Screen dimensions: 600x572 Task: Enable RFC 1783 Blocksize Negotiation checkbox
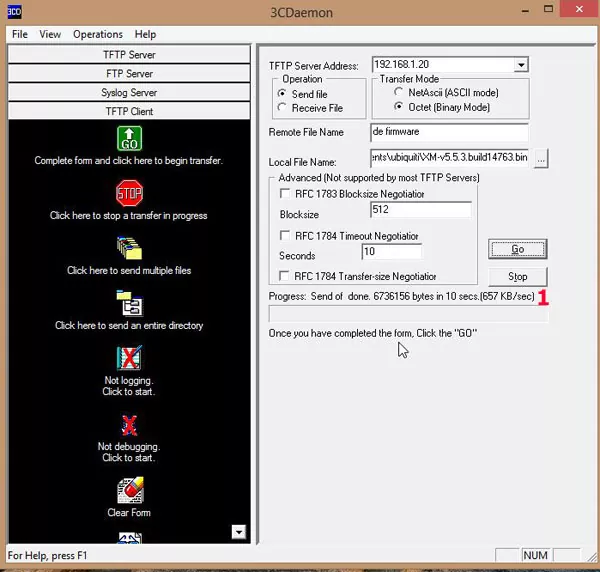tap(286, 194)
